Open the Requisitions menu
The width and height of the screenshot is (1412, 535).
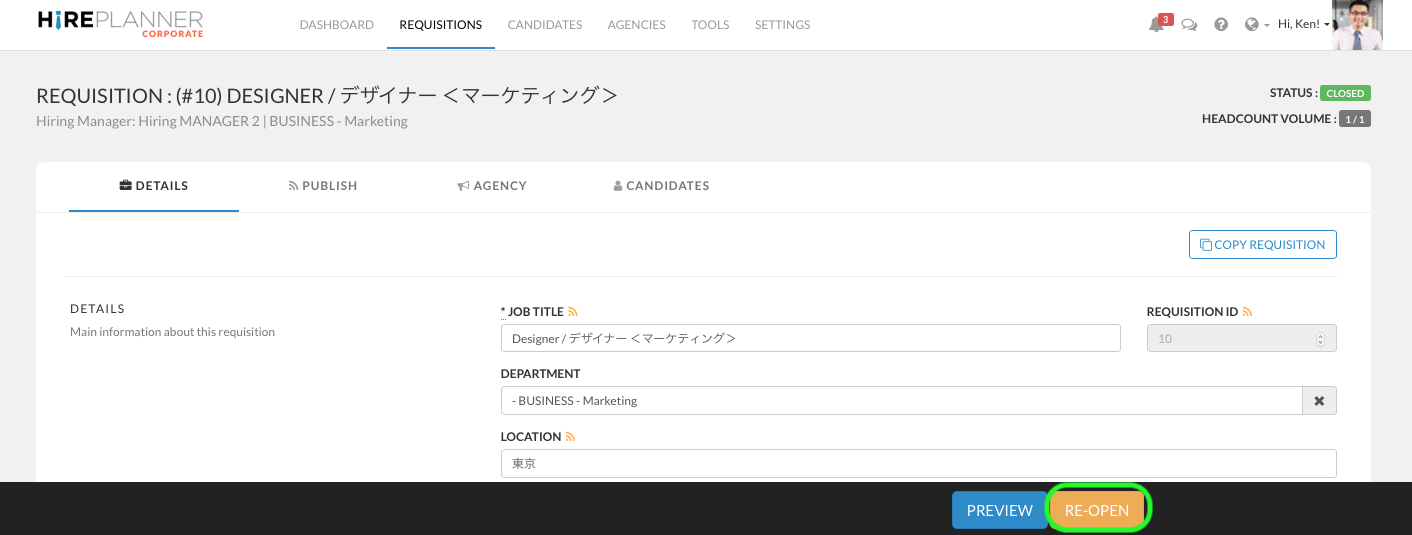[x=440, y=25]
